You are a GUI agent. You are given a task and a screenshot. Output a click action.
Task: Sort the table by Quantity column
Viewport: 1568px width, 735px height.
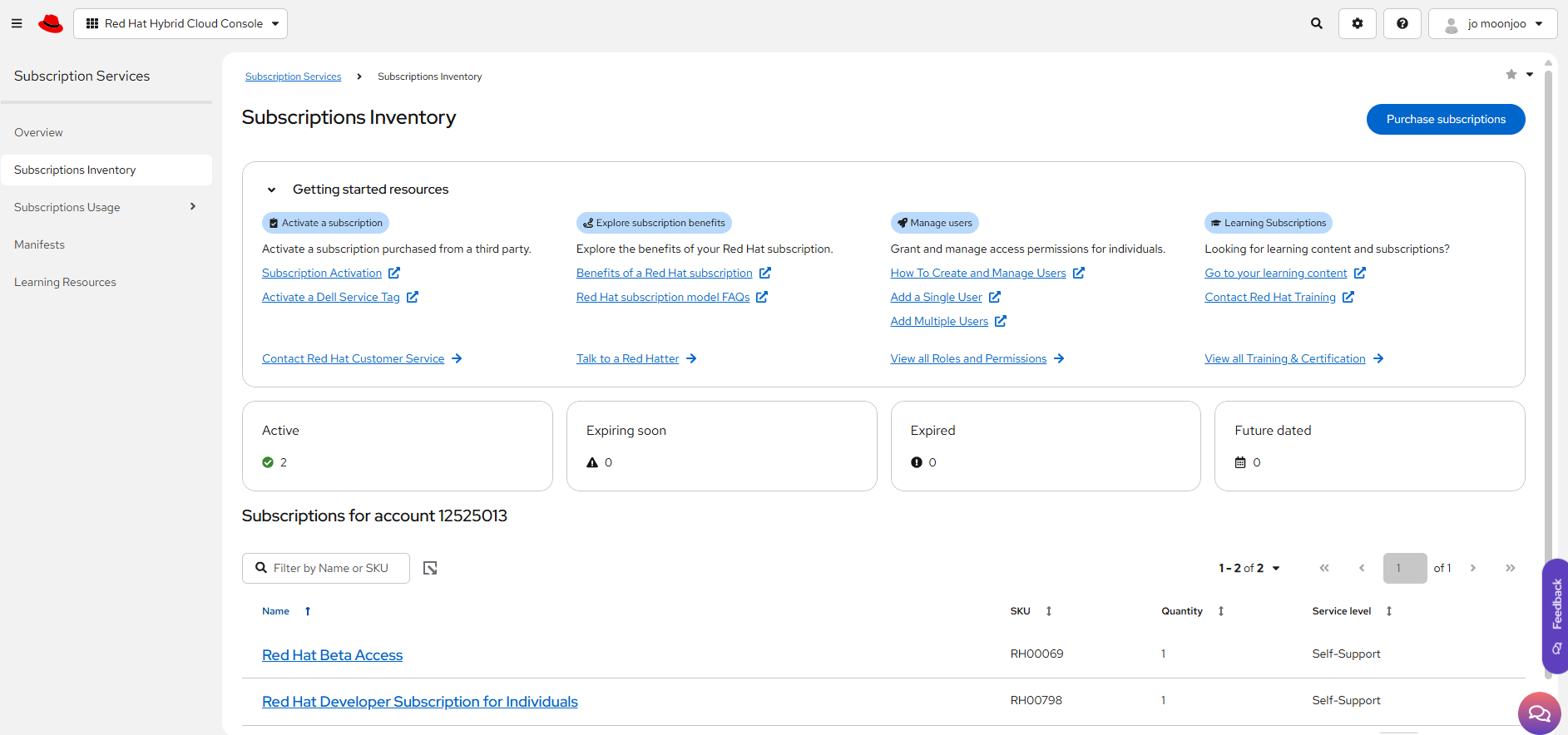tap(1221, 611)
